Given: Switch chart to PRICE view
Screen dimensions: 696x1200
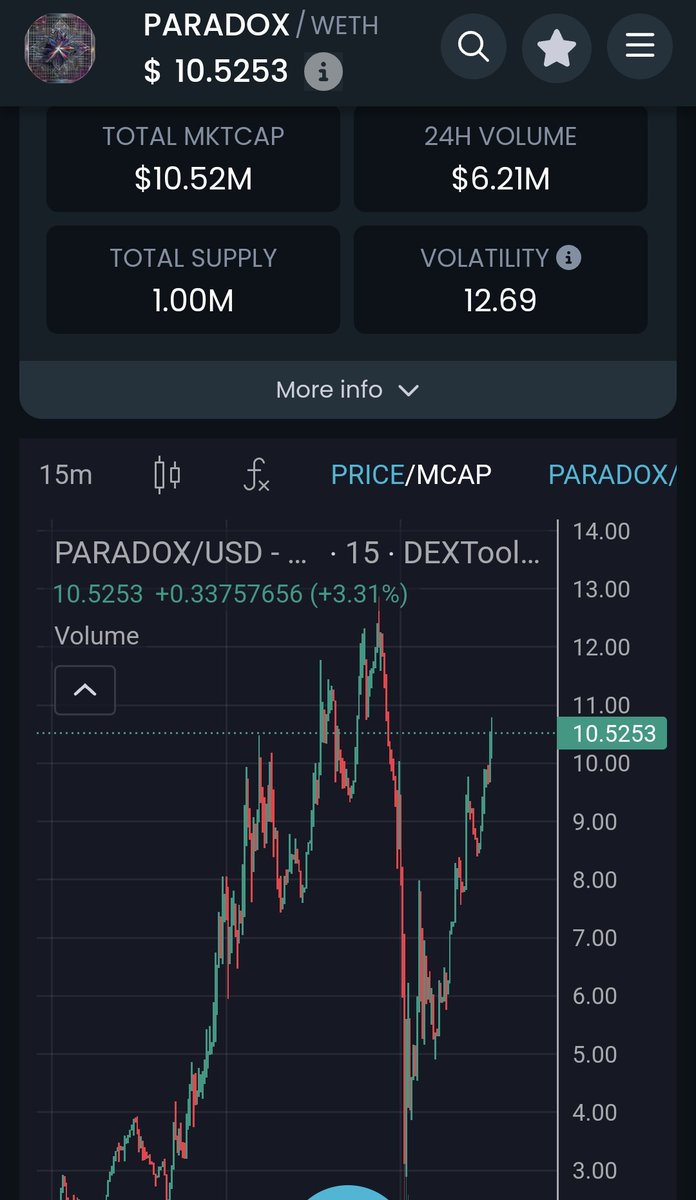Looking at the screenshot, I should tap(367, 474).
